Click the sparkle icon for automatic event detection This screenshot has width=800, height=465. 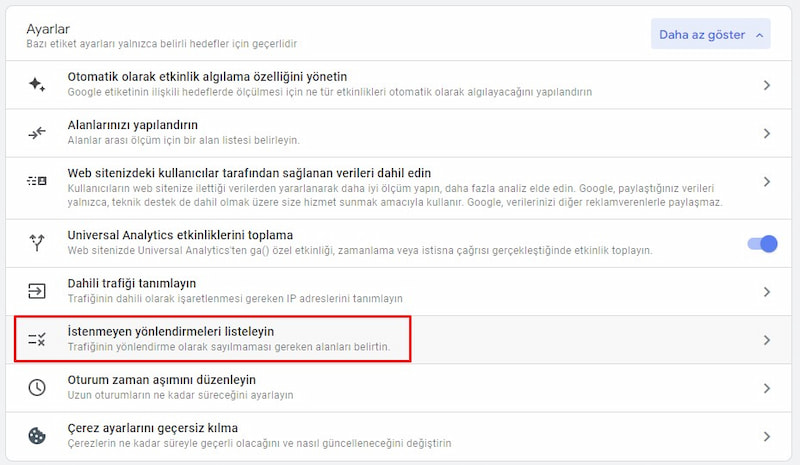tap(37, 85)
